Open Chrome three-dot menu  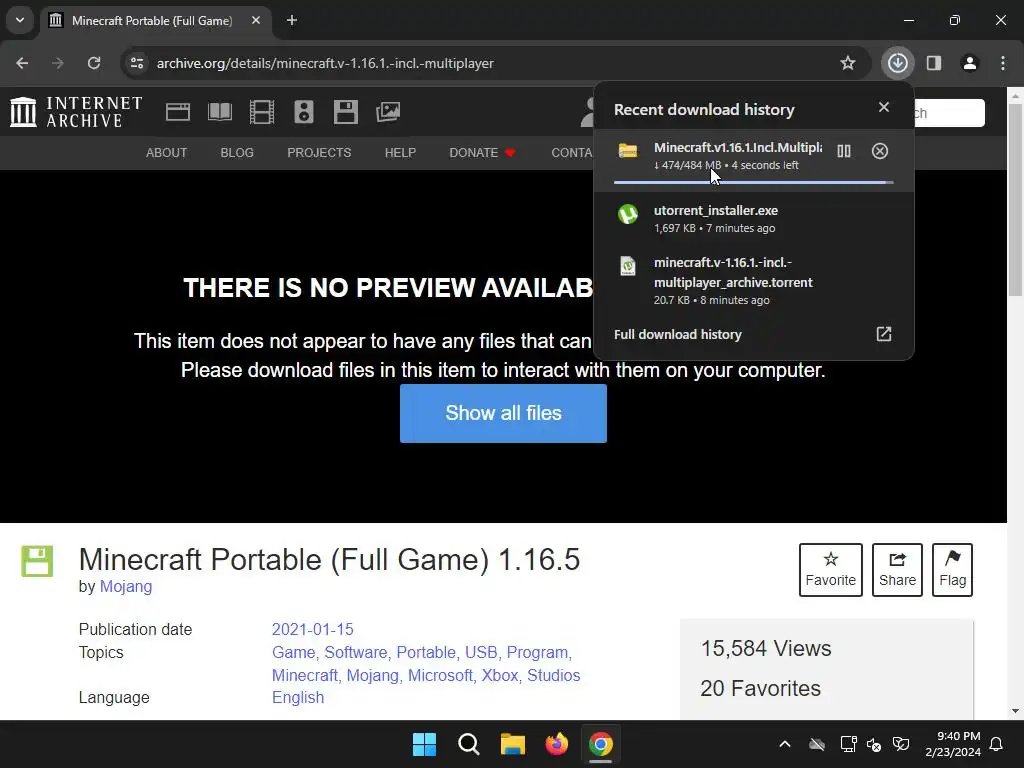point(1003,63)
